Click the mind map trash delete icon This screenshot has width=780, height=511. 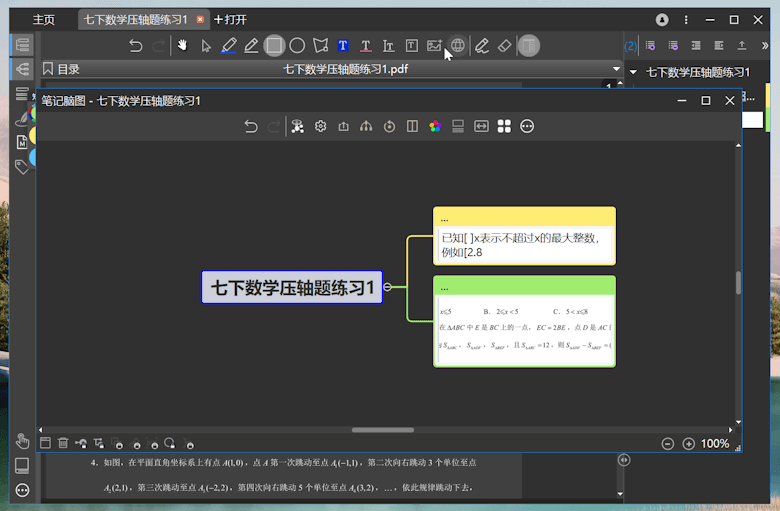(x=63, y=443)
